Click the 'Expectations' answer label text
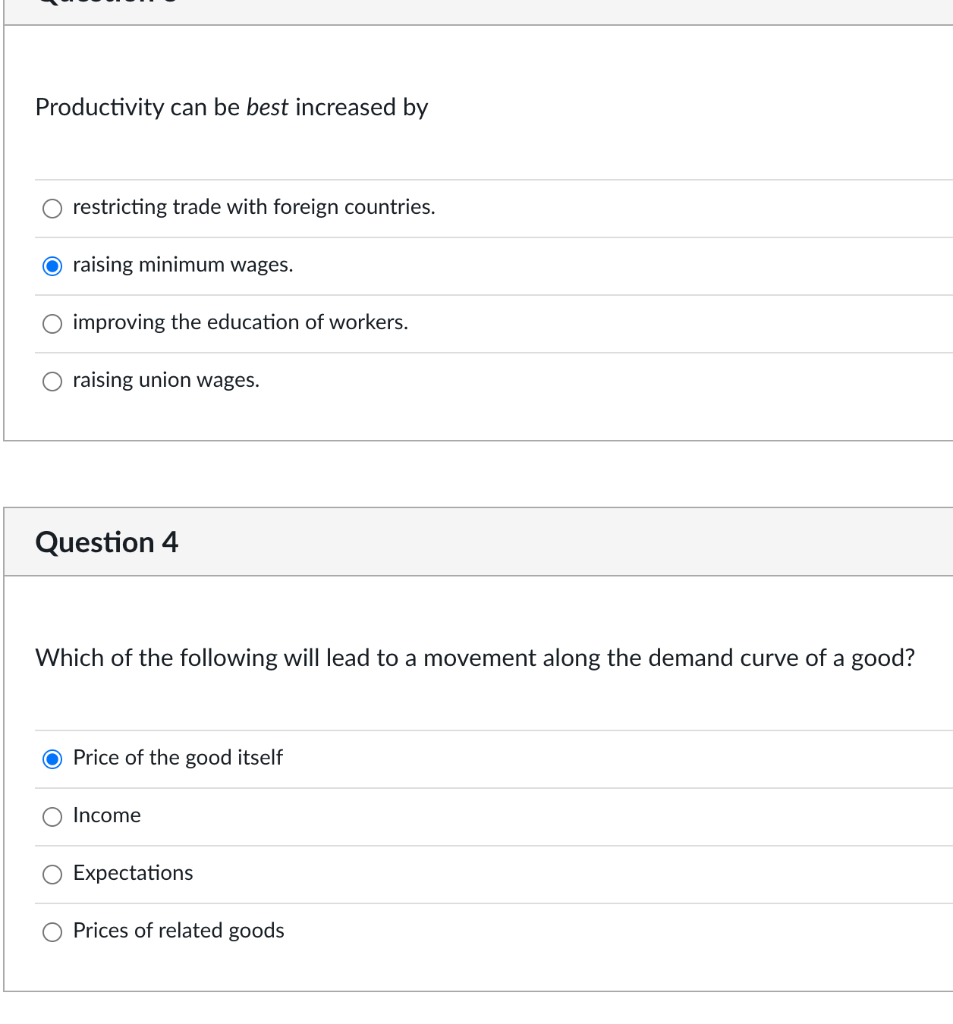 [133, 873]
